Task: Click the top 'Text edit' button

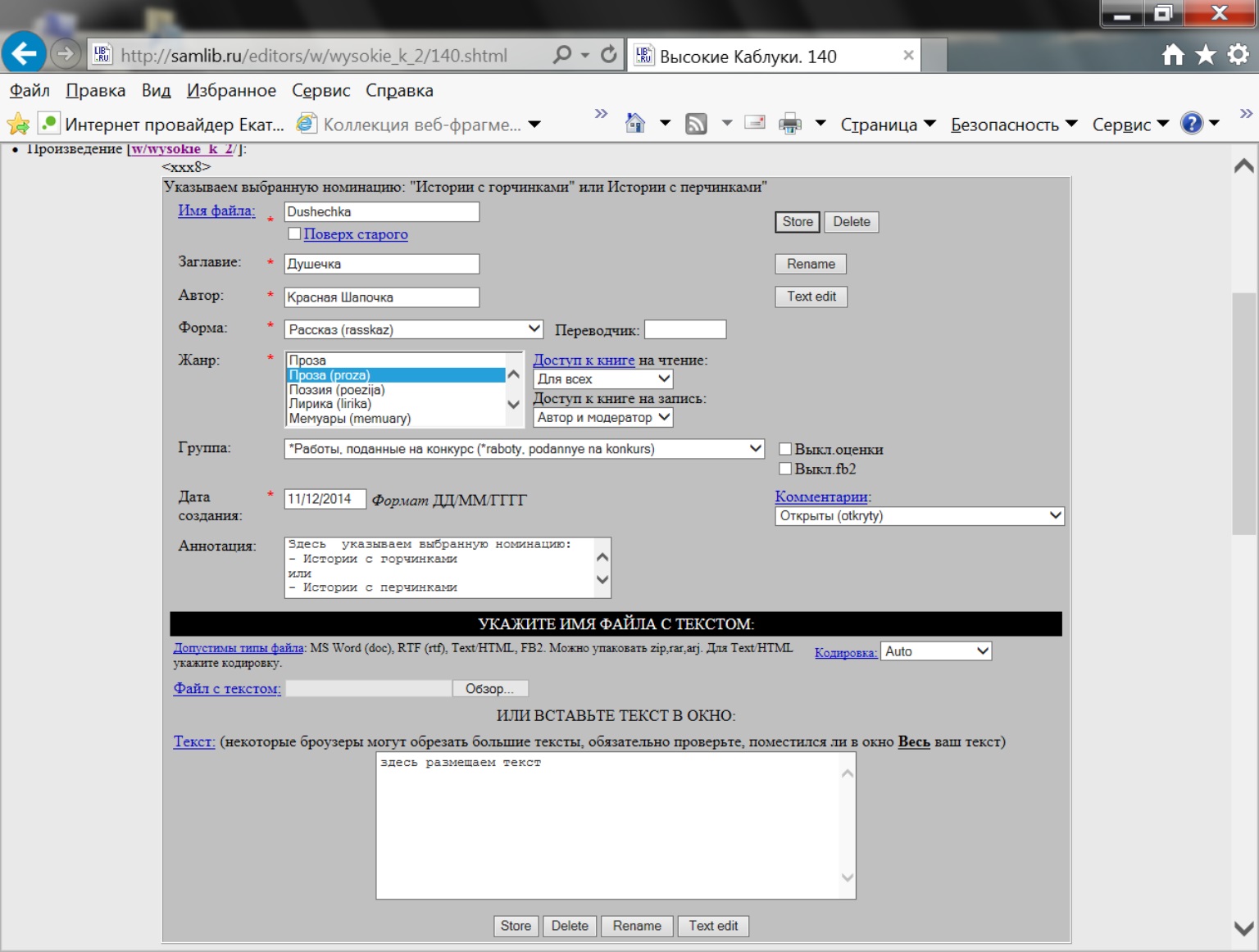Action: coord(811,297)
